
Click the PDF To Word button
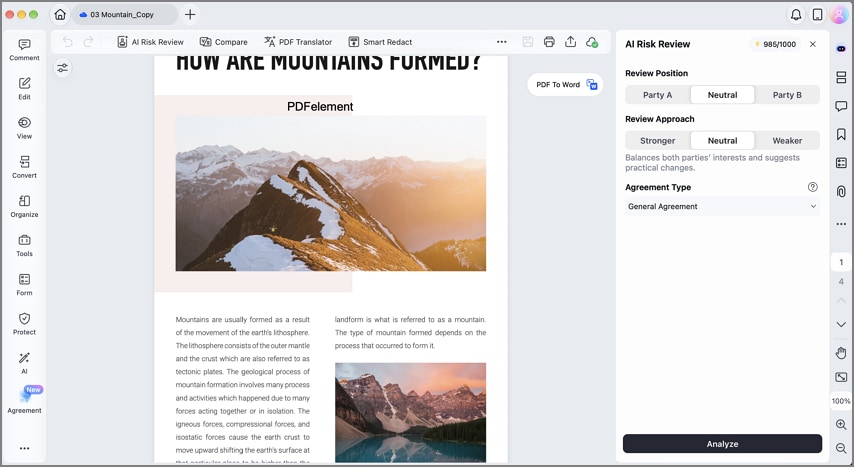pyautogui.click(x=566, y=84)
